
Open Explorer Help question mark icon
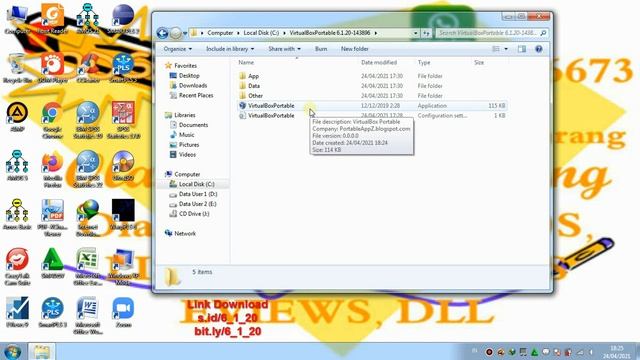539,49
